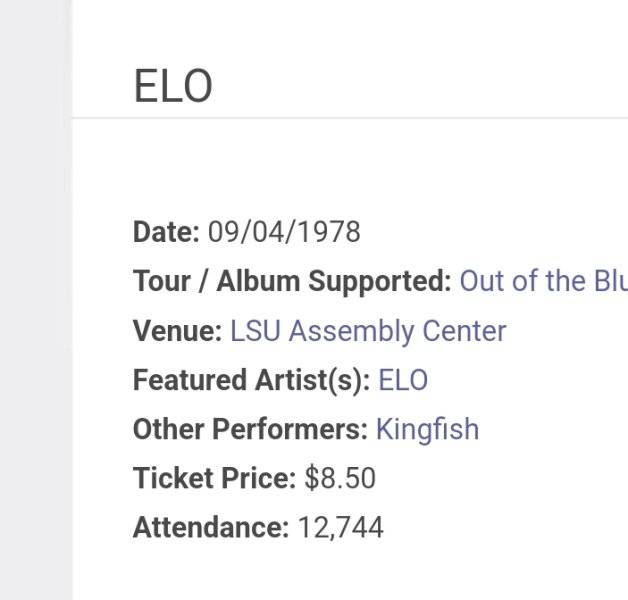Select the $8.50 ticket price value
Viewport: 628px width, 600px height.
click(340, 478)
